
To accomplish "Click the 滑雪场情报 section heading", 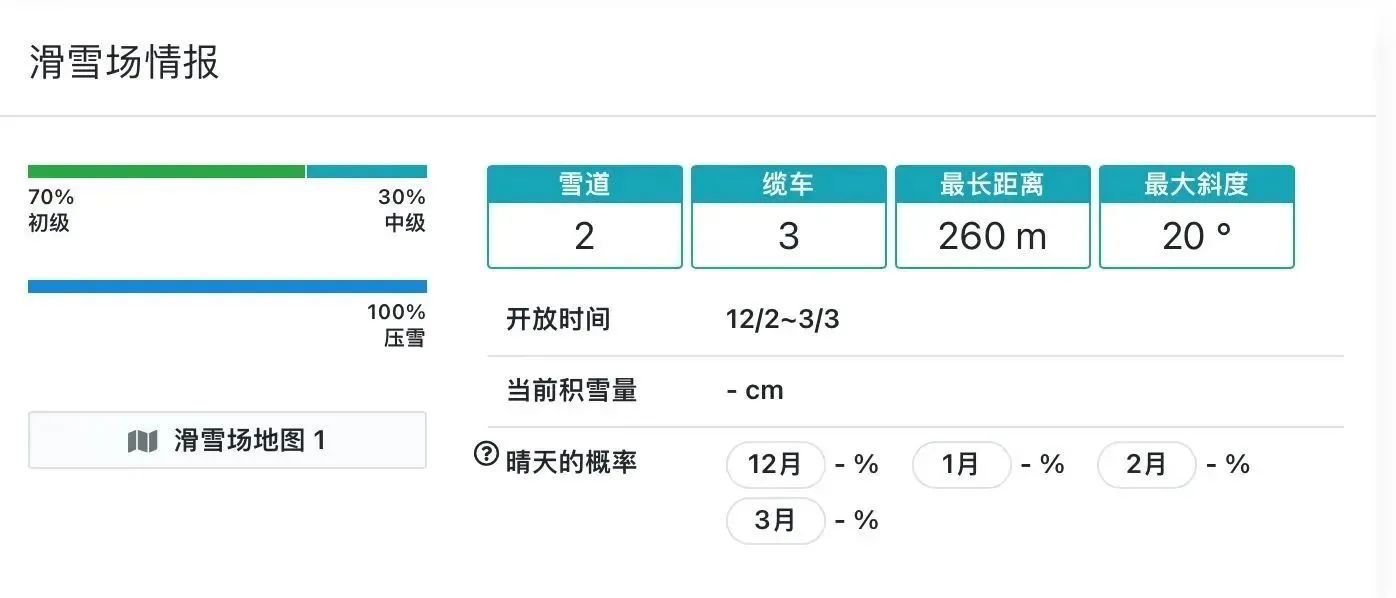I will [x=124, y=63].
